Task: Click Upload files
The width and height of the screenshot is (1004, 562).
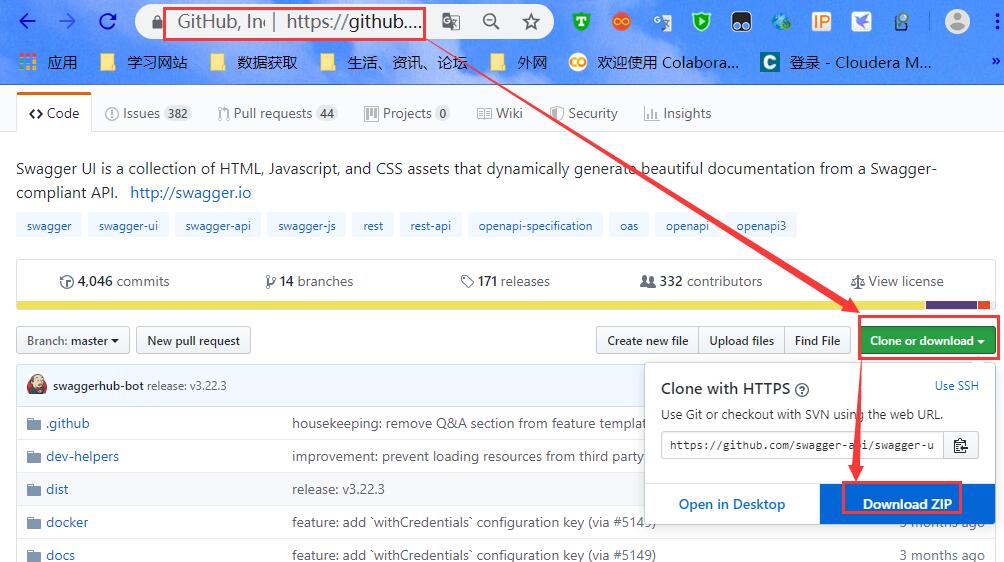Action: tap(741, 341)
